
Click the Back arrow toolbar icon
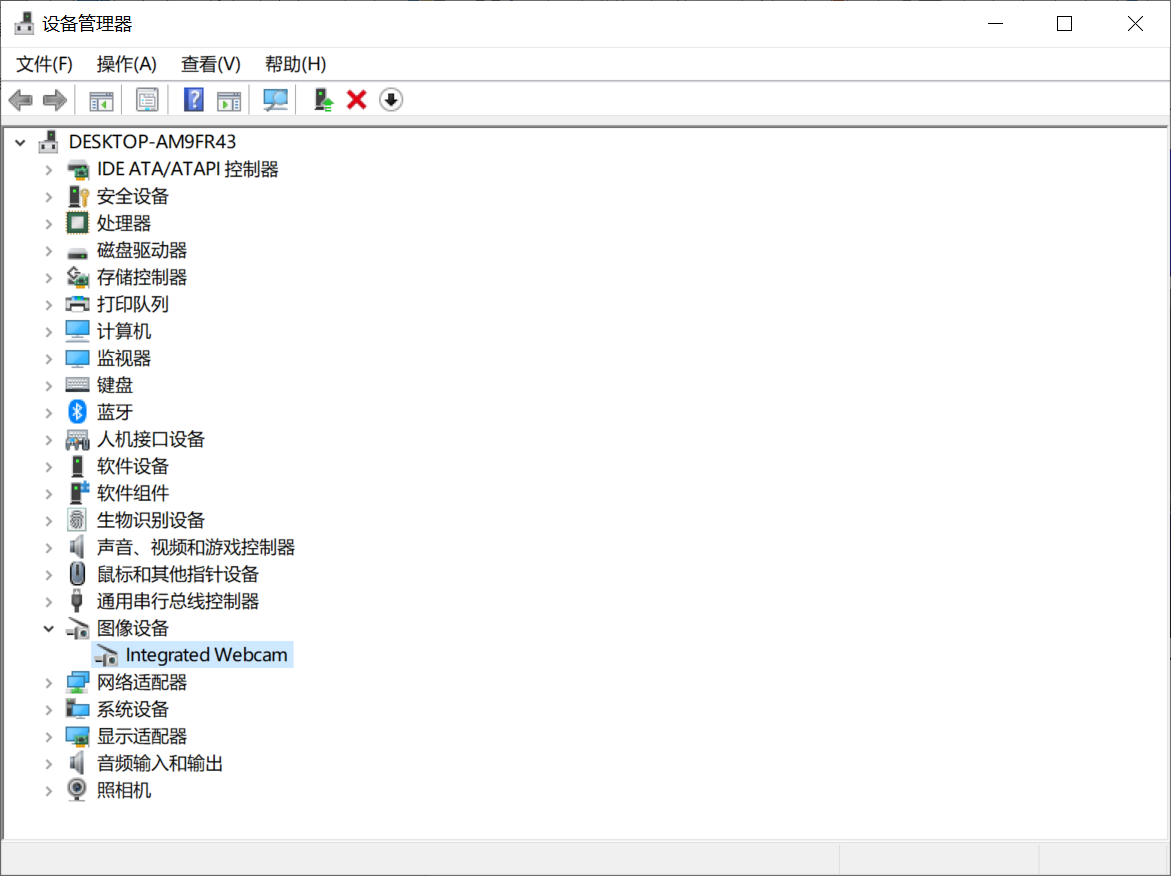[x=21, y=100]
